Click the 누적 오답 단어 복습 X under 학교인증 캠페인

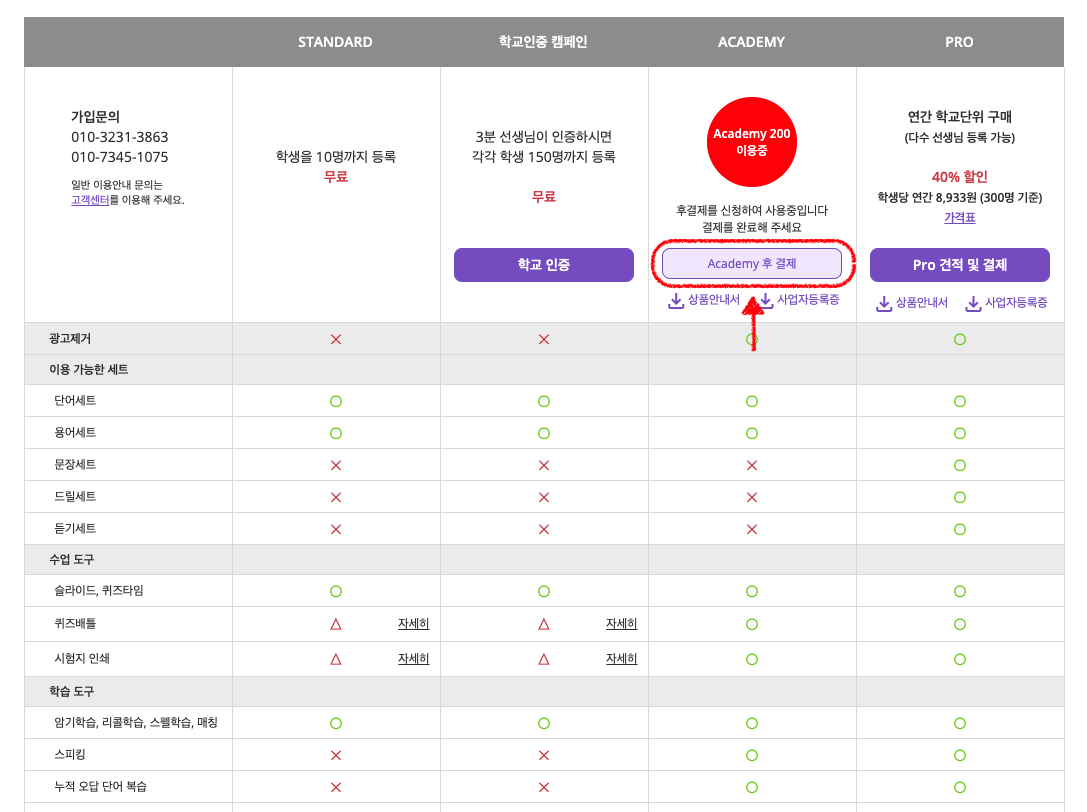(544, 787)
